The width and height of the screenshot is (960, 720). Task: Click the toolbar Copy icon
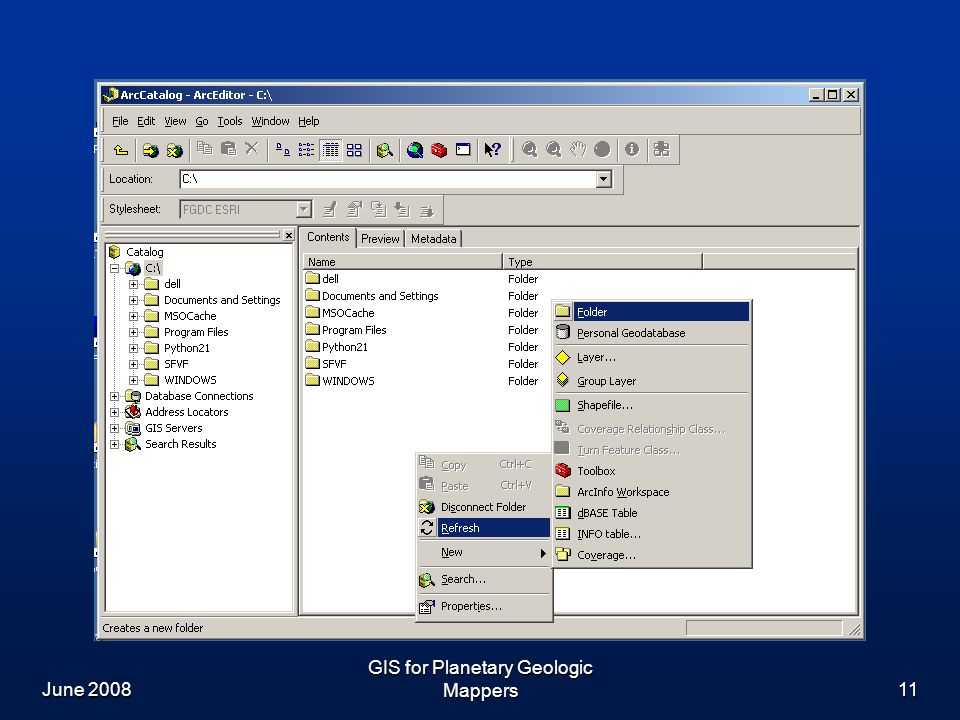point(204,148)
